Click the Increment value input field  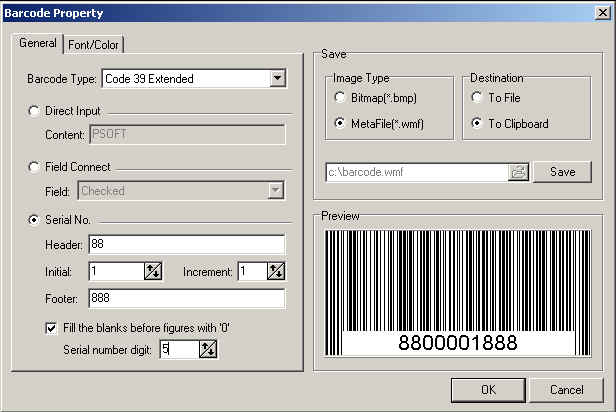[x=253, y=271]
